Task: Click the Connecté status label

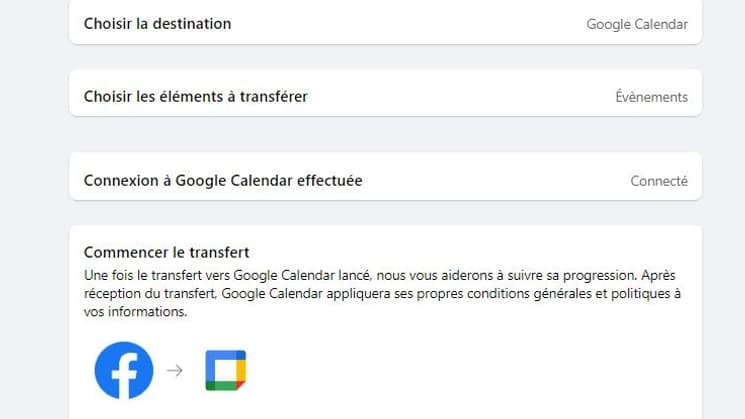Action: (x=659, y=181)
